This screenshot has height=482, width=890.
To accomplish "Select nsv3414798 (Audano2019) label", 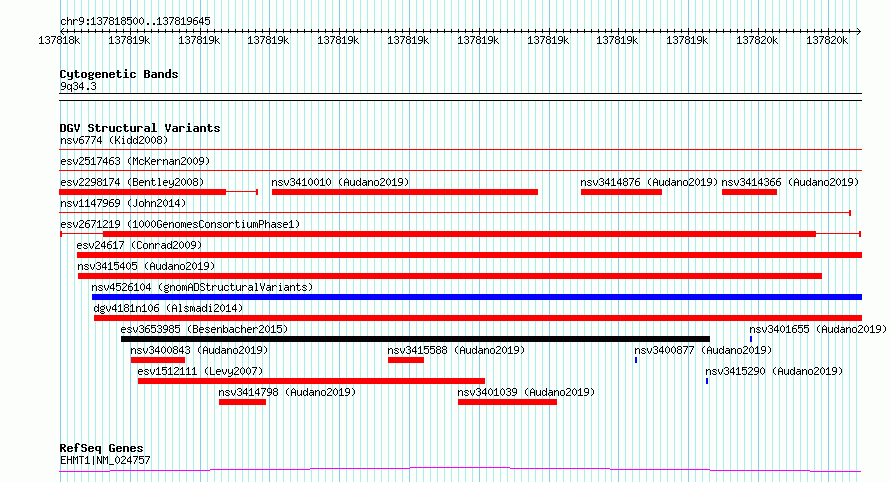I will (x=287, y=392).
